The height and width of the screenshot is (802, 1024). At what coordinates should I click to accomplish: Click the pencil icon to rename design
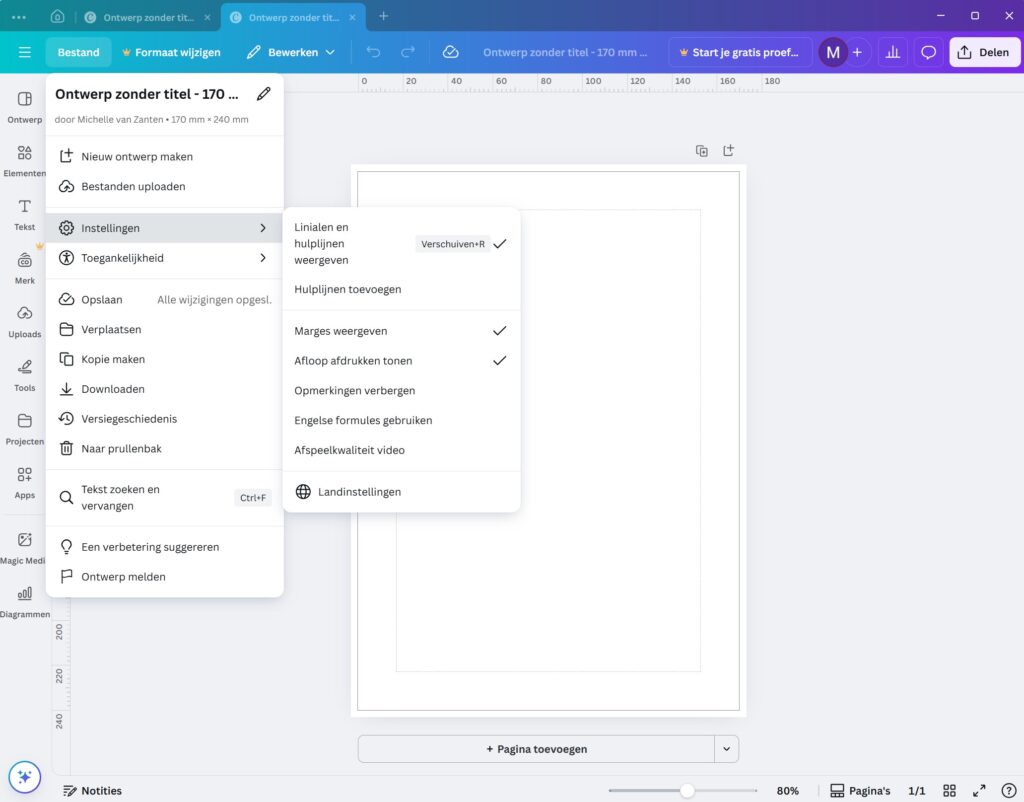263,94
